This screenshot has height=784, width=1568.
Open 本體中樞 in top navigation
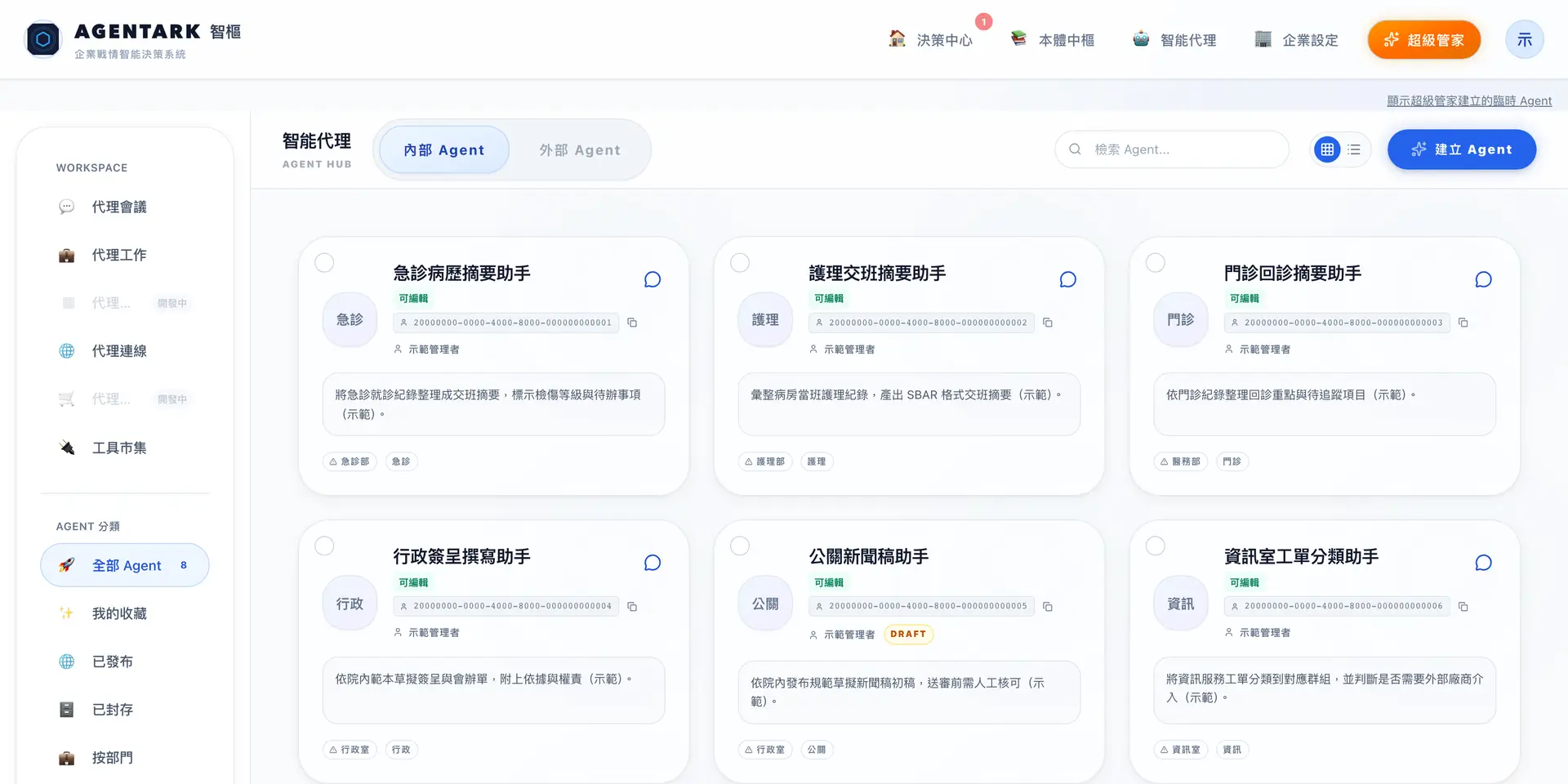click(x=1052, y=39)
